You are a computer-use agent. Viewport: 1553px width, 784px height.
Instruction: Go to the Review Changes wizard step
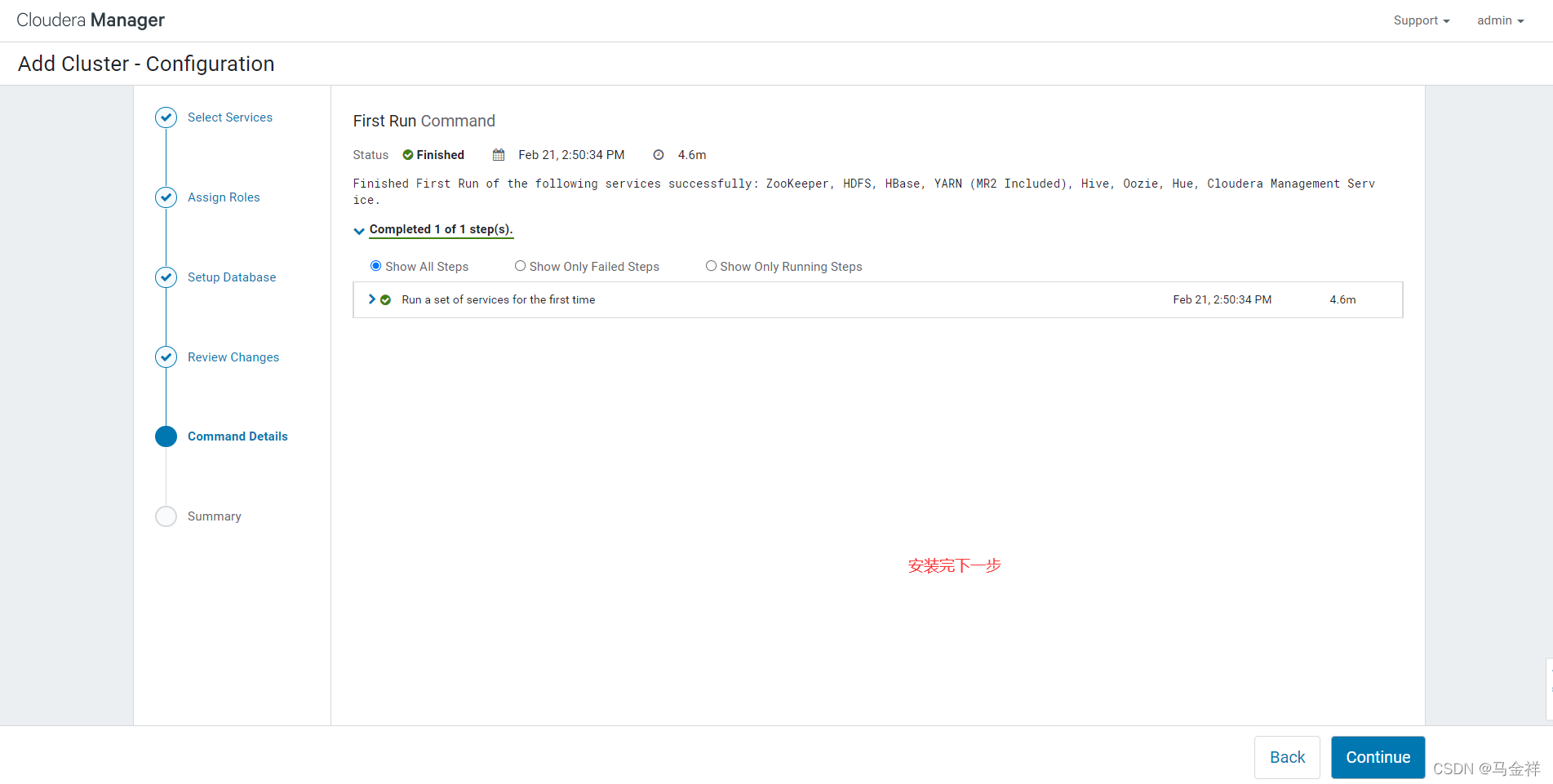pyautogui.click(x=233, y=357)
